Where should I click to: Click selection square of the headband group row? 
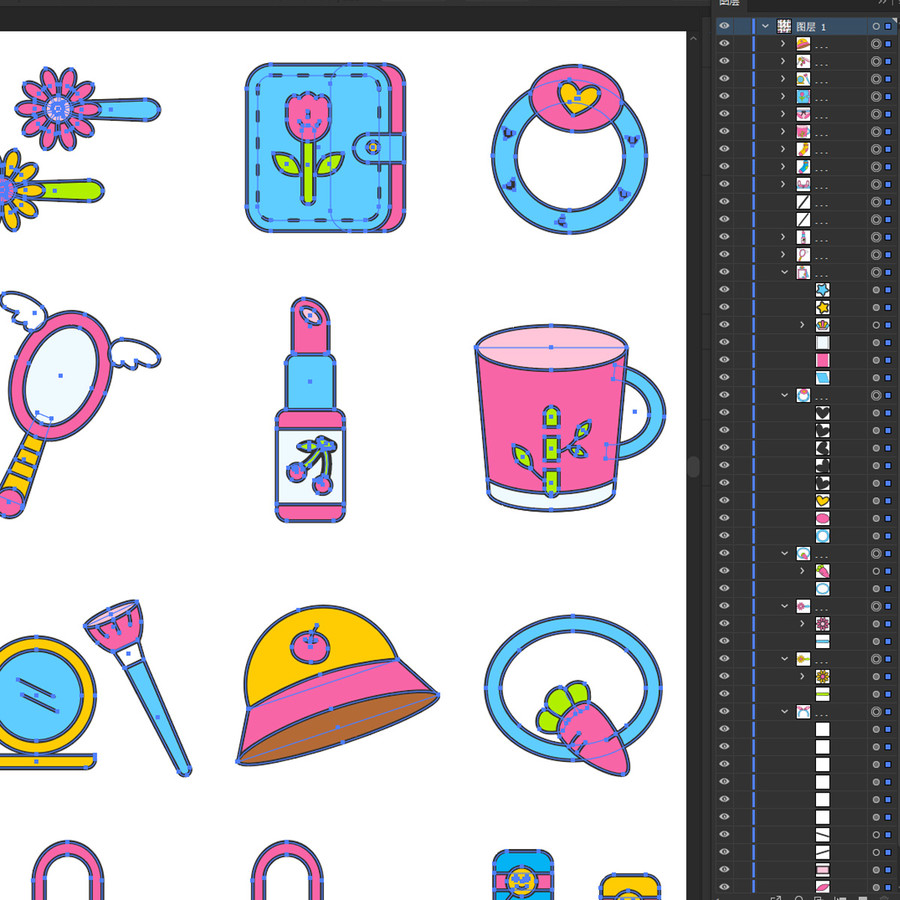(889, 712)
